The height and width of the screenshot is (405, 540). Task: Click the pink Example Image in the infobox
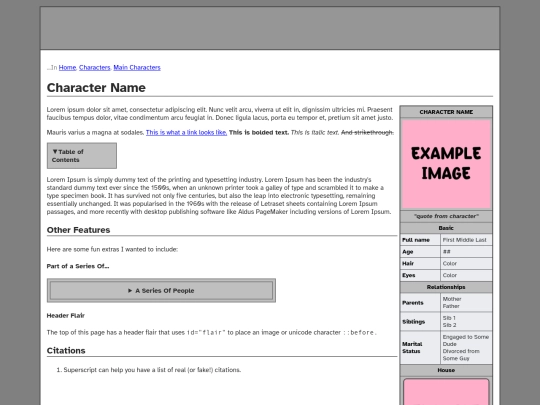(446, 164)
